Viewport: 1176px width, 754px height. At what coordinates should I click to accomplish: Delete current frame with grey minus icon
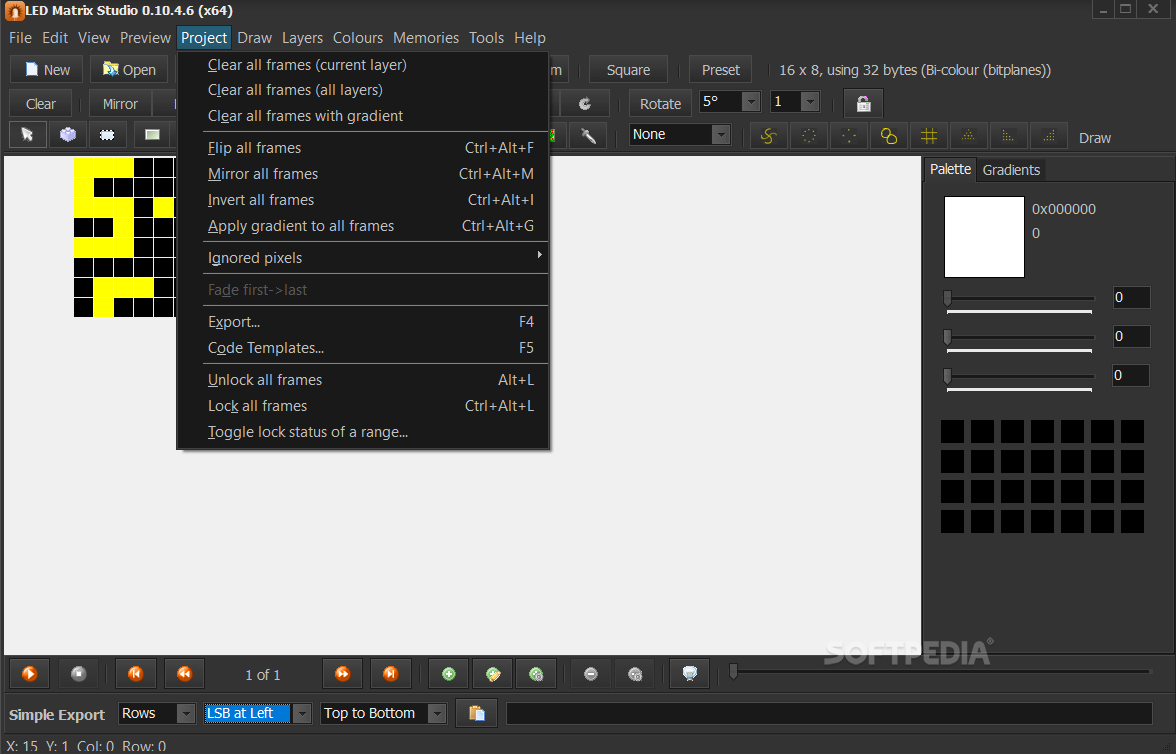[591, 674]
